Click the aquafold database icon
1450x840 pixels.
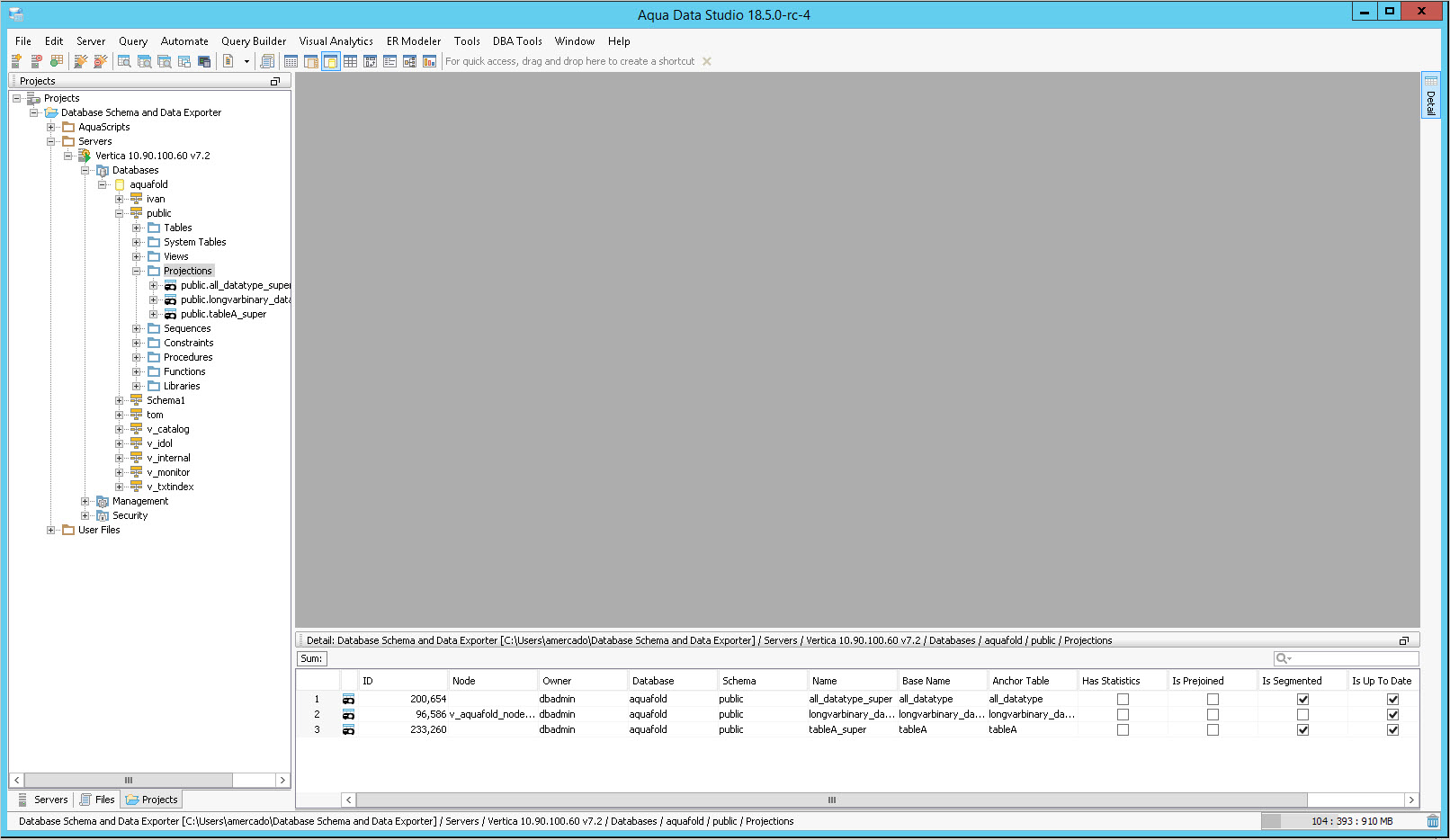coord(120,184)
